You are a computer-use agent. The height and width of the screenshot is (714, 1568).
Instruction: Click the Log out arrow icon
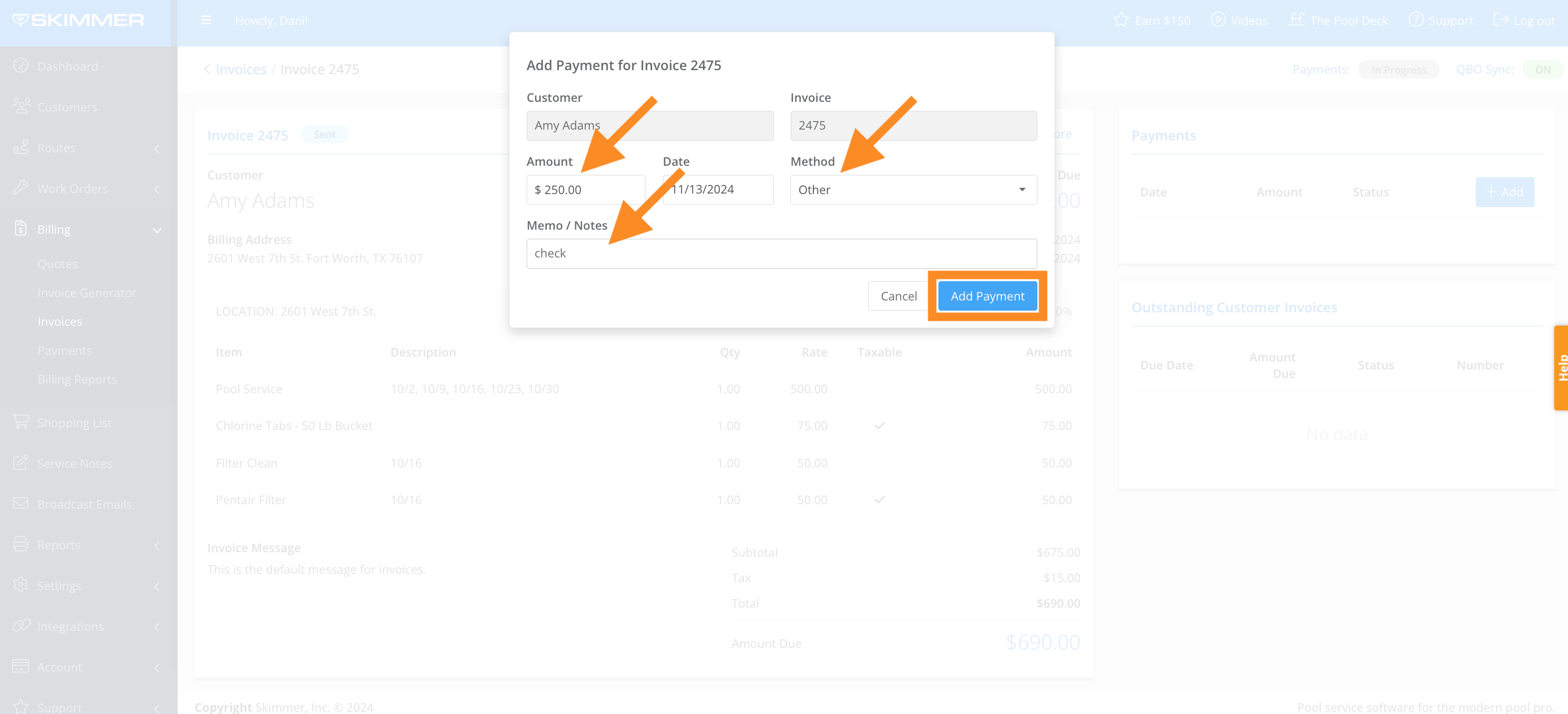click(1501, 19)
